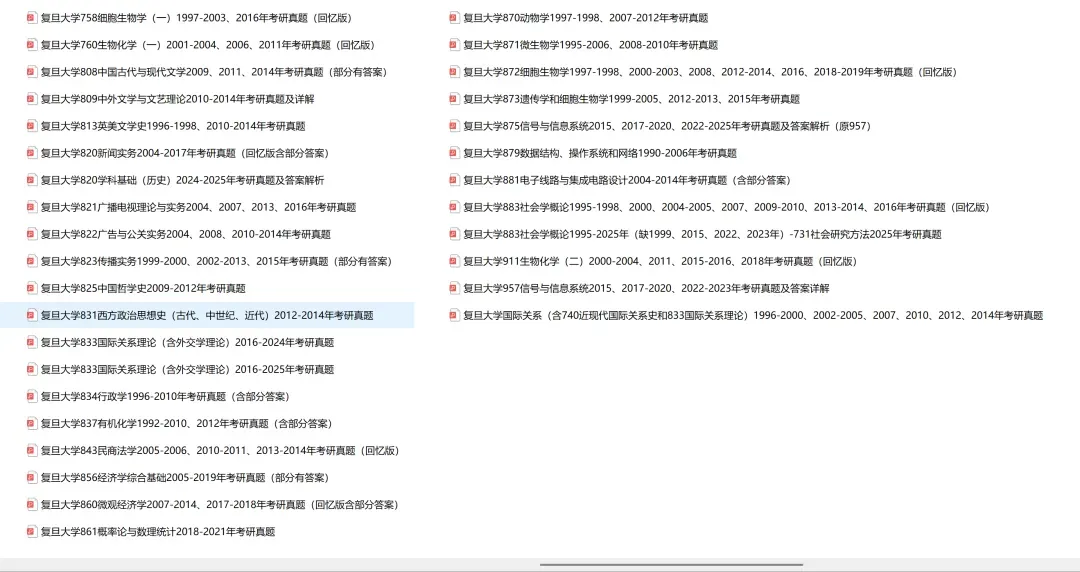Select PDF icon of 复旦大学820学科基础（历史）
The height and width of the screenshot is (572, 1080).
coord(32,180)
